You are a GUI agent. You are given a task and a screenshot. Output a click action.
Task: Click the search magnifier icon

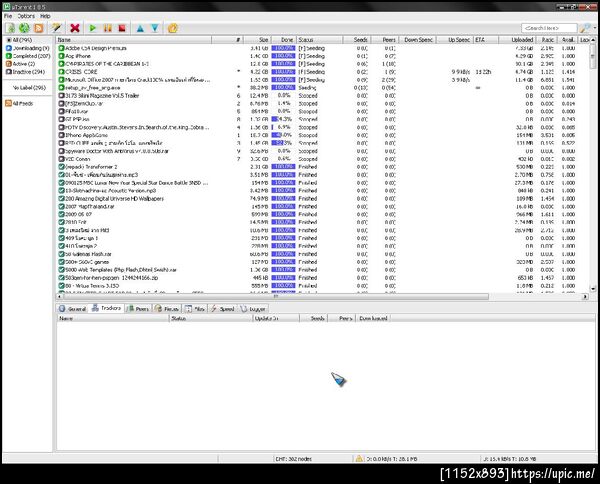point(584,28)
